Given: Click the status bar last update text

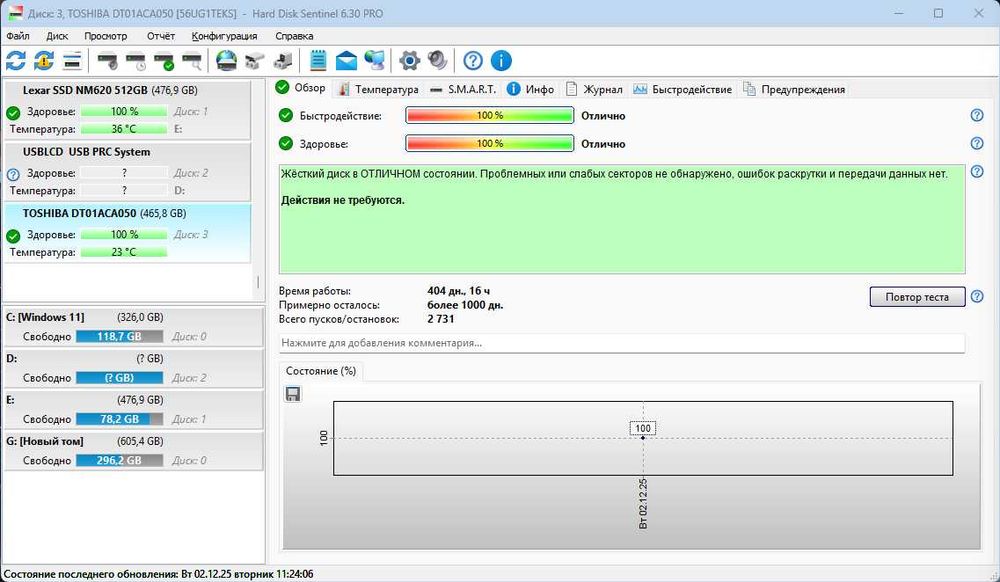Looking at the screenshot, I should coord(158,574).
